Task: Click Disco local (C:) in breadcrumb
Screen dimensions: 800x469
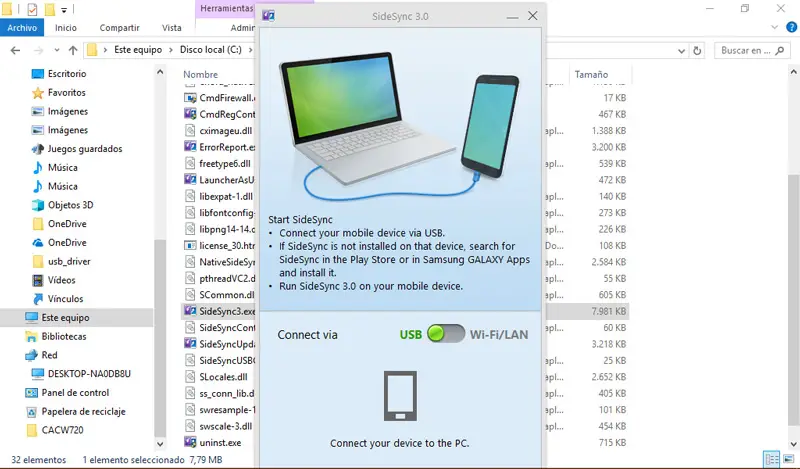Action: pyautogui.click(x=211, y=50)
